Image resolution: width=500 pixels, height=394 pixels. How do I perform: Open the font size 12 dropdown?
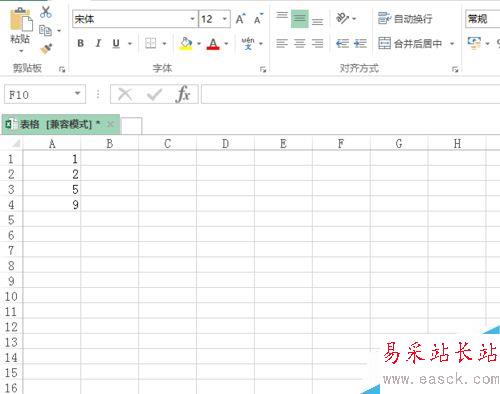tap(225, 19)
